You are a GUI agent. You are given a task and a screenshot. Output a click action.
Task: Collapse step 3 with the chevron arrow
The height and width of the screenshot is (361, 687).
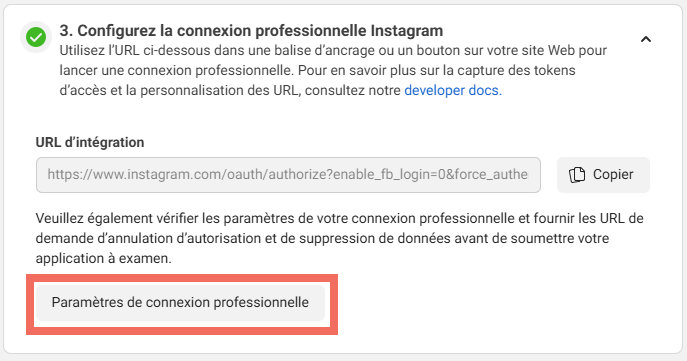tap(645, 39)
